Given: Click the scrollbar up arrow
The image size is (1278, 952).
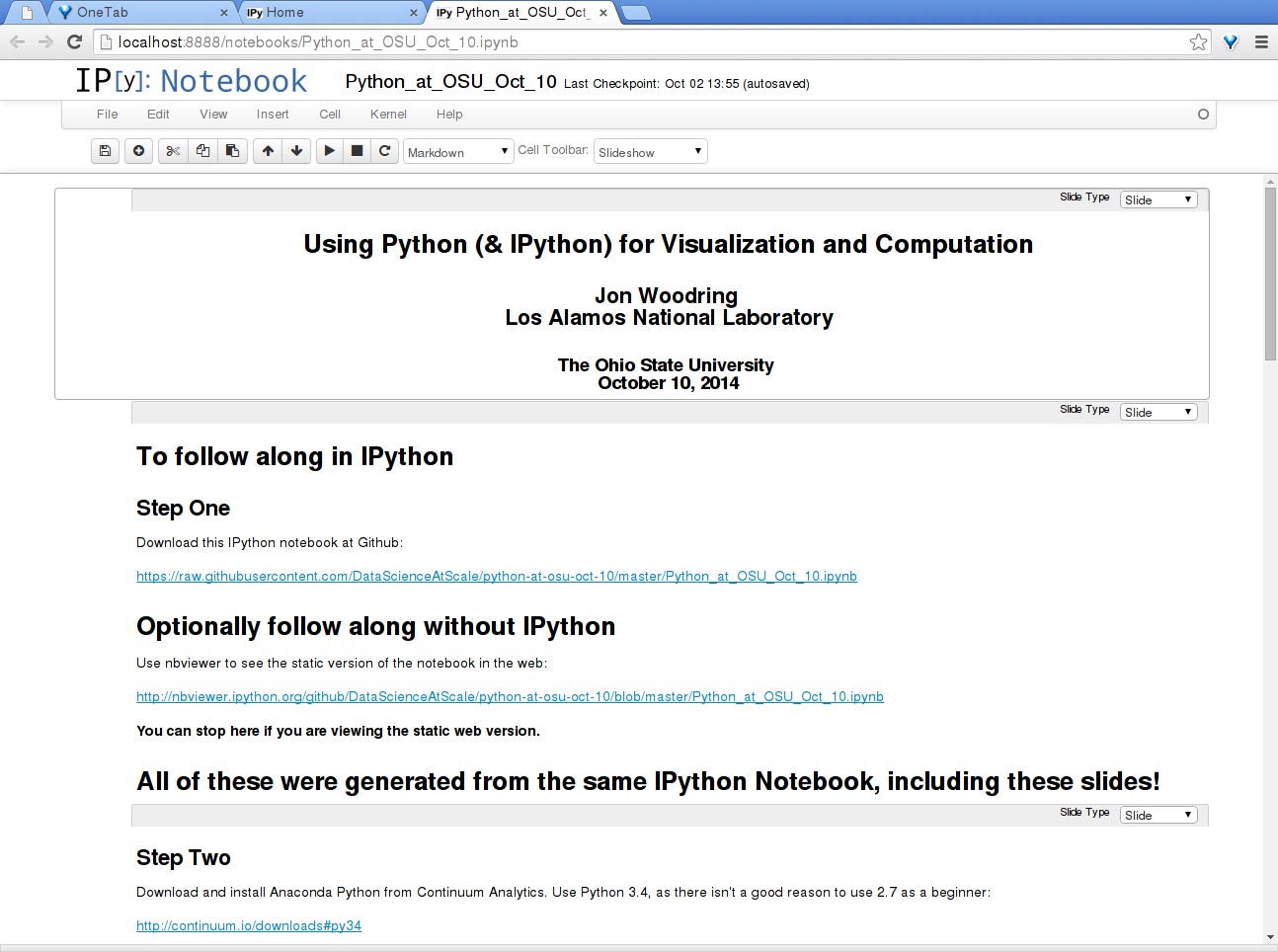Looking at the screenshot, I should (1270, 182).
